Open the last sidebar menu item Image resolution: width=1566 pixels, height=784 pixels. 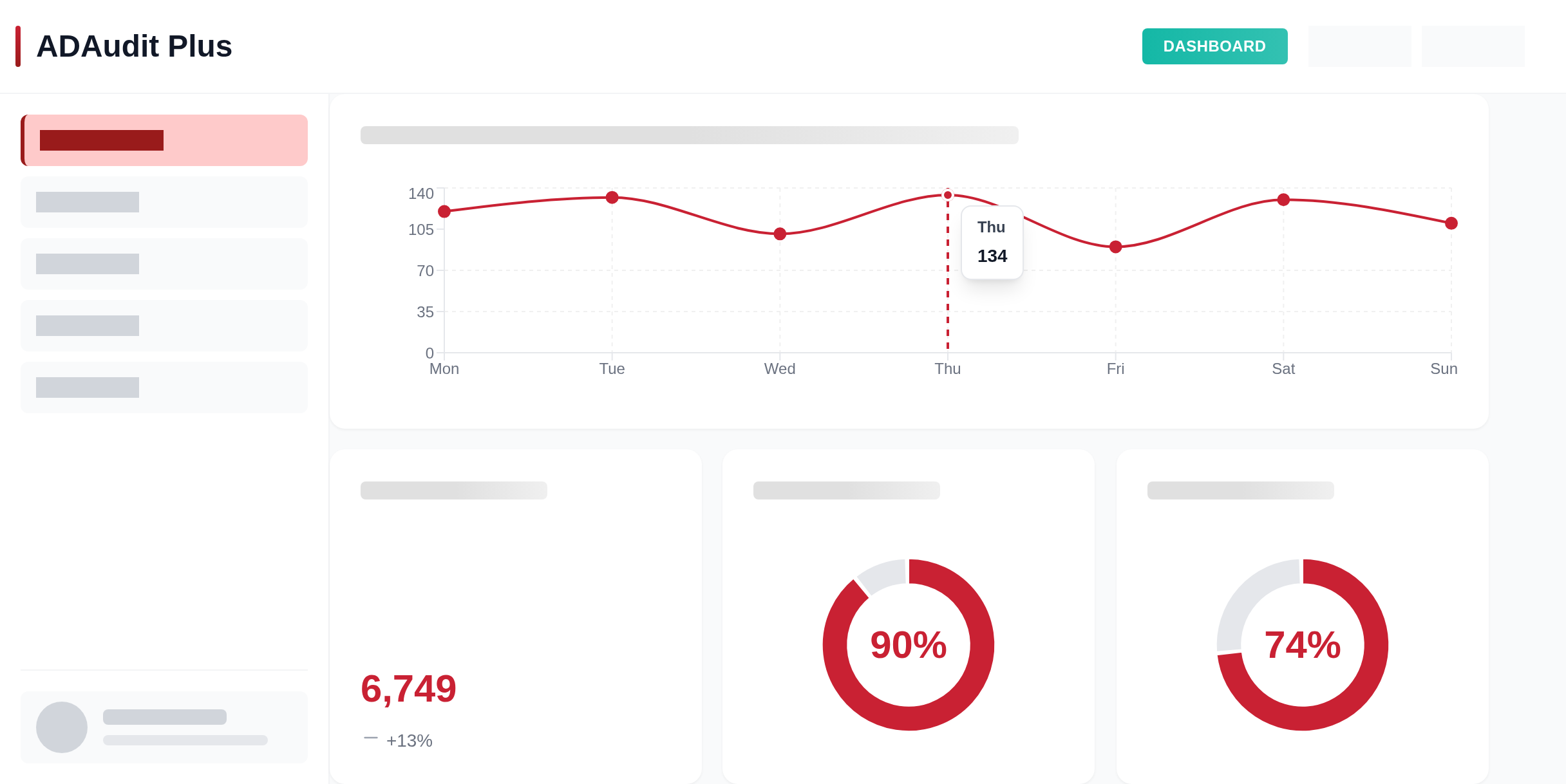[164, 387]
